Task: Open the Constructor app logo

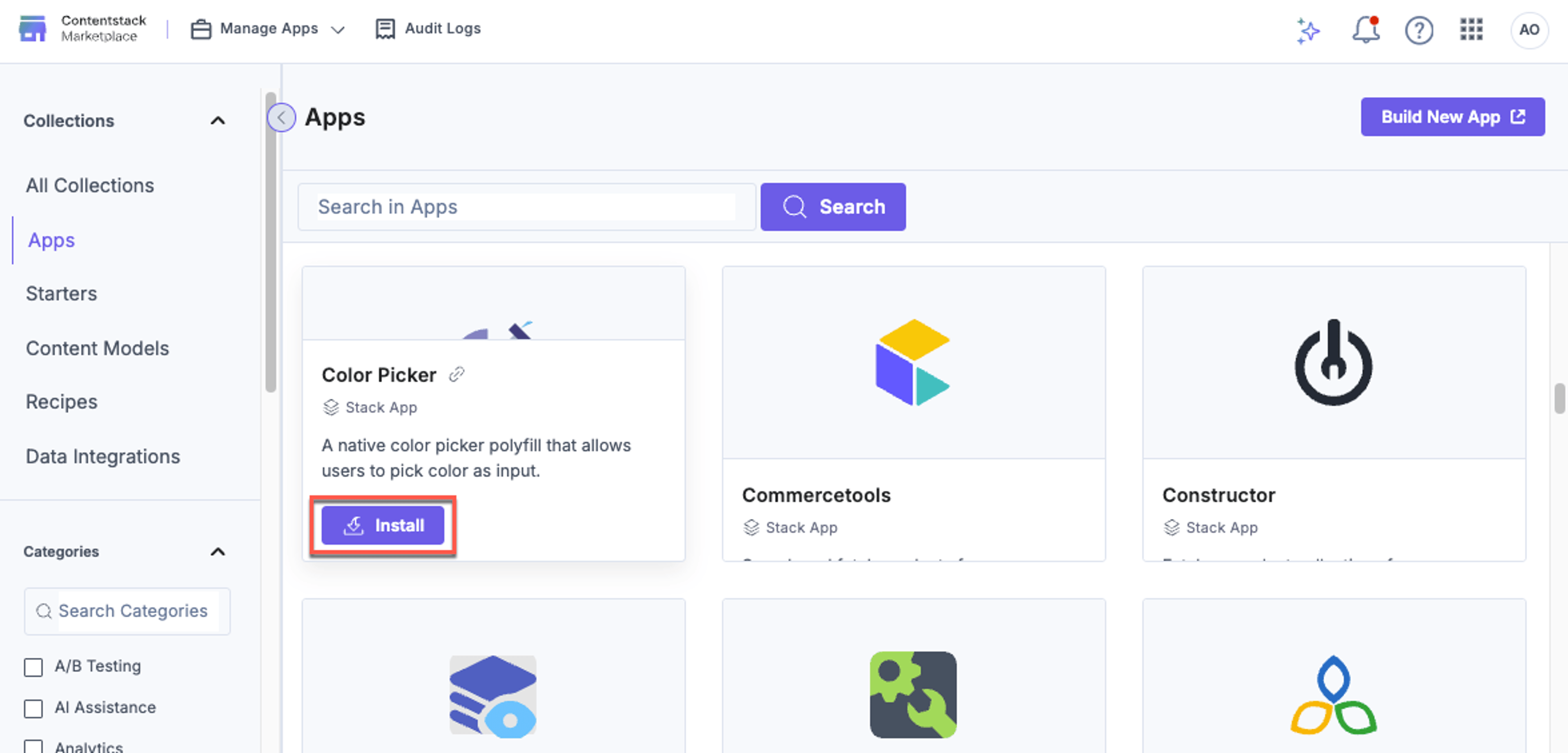Action: [1333, 362]
